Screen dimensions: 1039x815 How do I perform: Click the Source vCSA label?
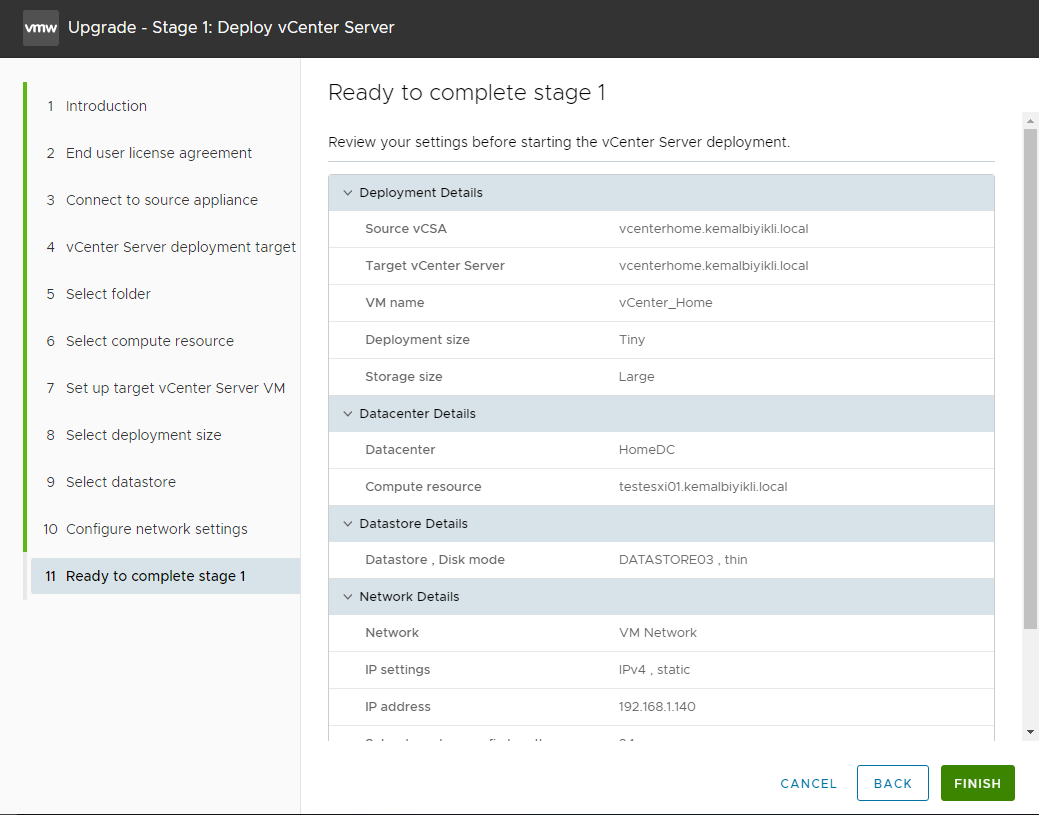pyautogui.click(x=406, y=229)
